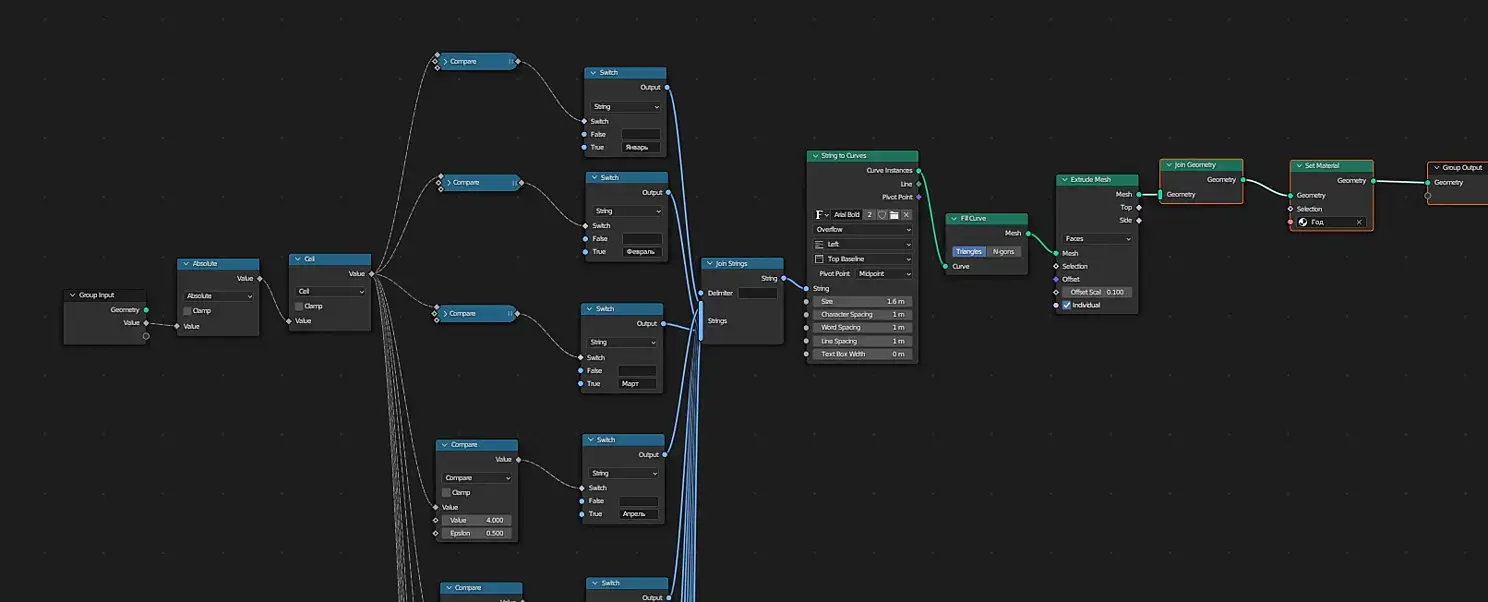Select the N-gons mode in Fill Curve
Image resolution: width=1488 pixels, height=602 pixels.
pyautogui.click(x=1003, y=252)
